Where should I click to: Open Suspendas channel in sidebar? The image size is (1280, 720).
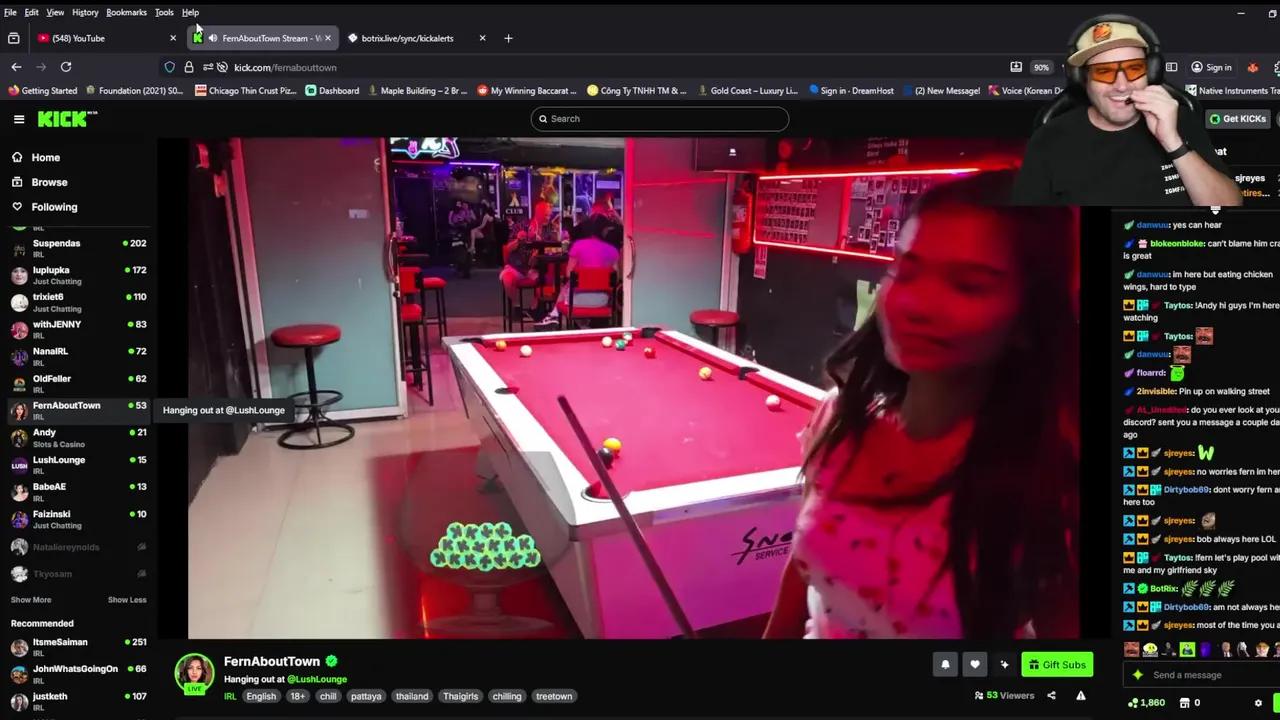78,247
